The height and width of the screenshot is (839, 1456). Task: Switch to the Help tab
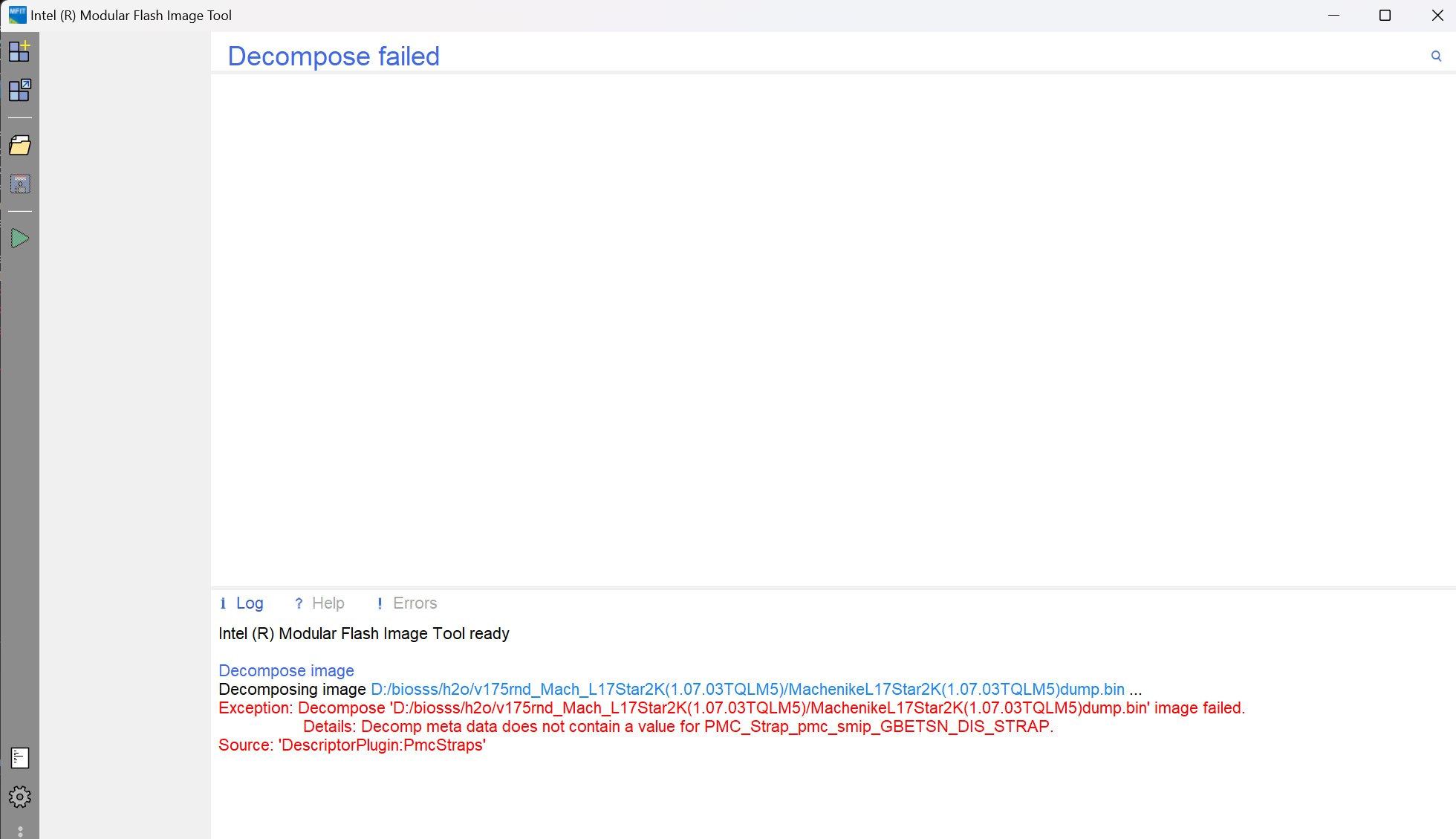[319, 603]
